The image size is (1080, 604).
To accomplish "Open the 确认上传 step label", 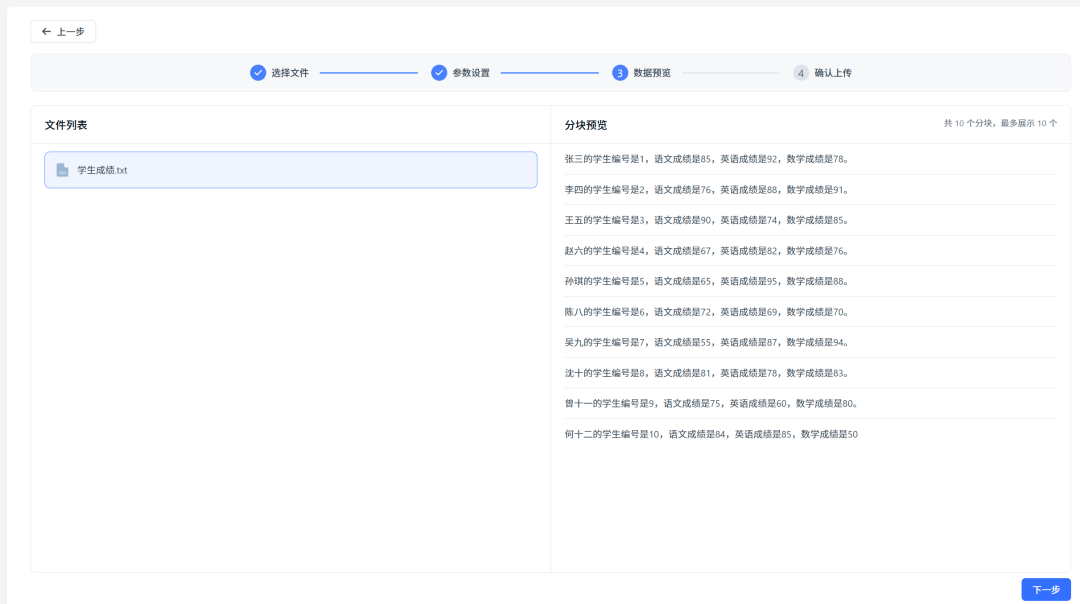I will tap(833, 73).
